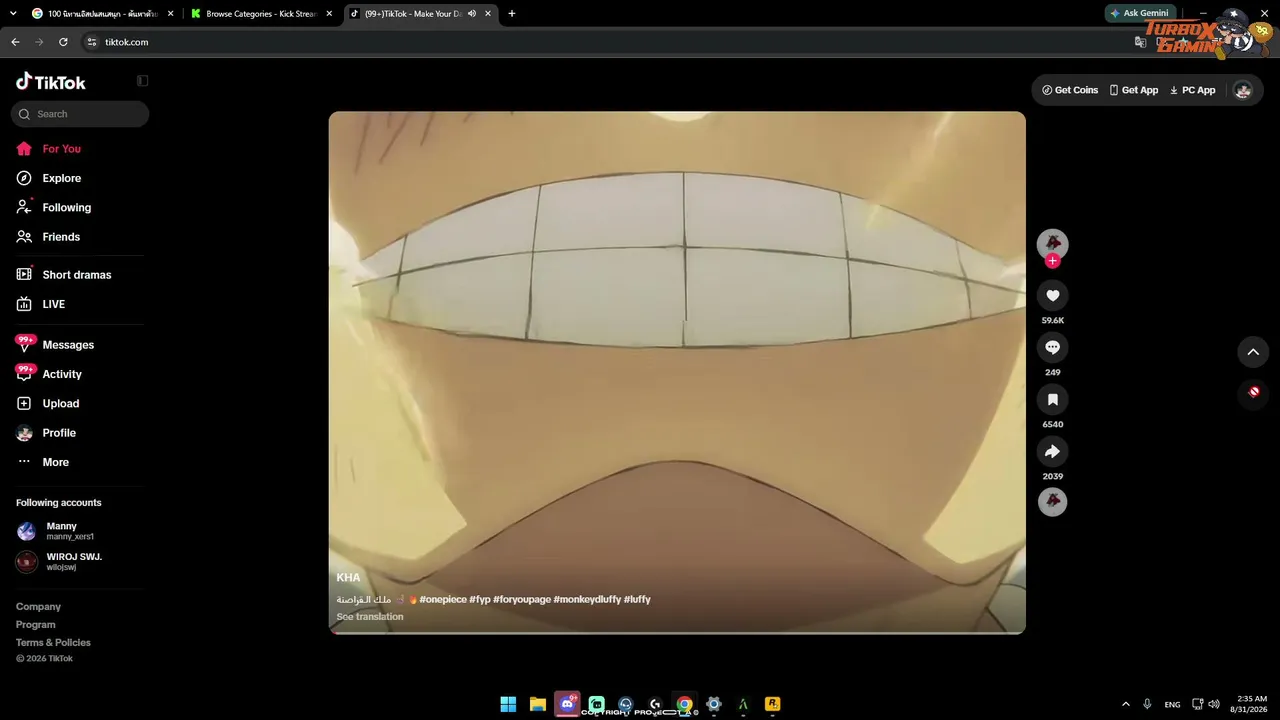Open Rockstar Games Launcher from taskbar
1280x720 pixels.
pos(773,704)
